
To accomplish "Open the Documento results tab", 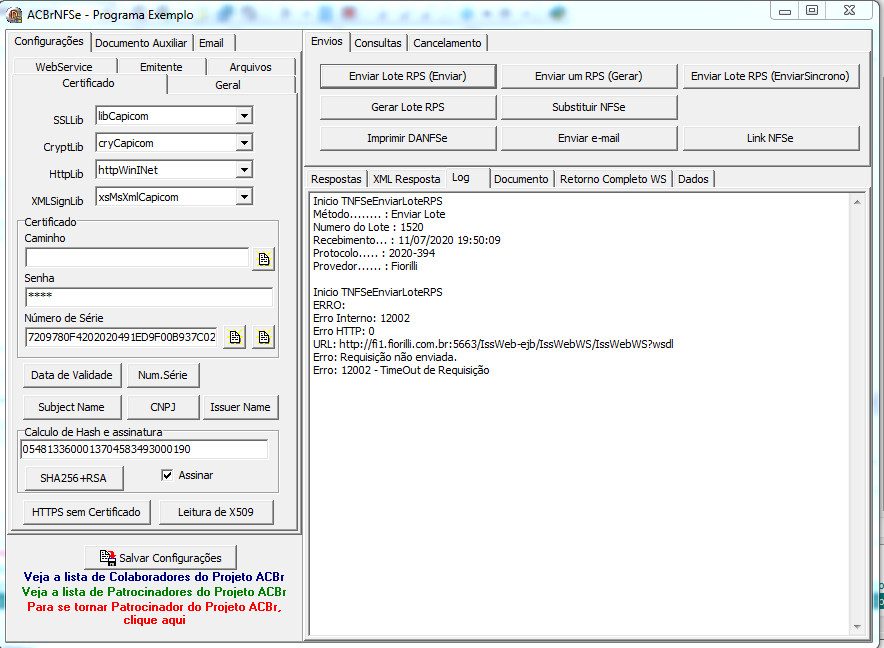I will click(521, 179).
